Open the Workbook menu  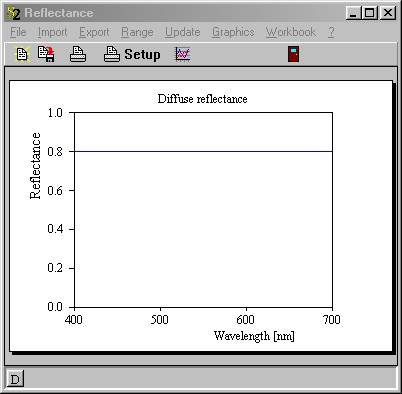pyautogui.click(x=291, y=32)
